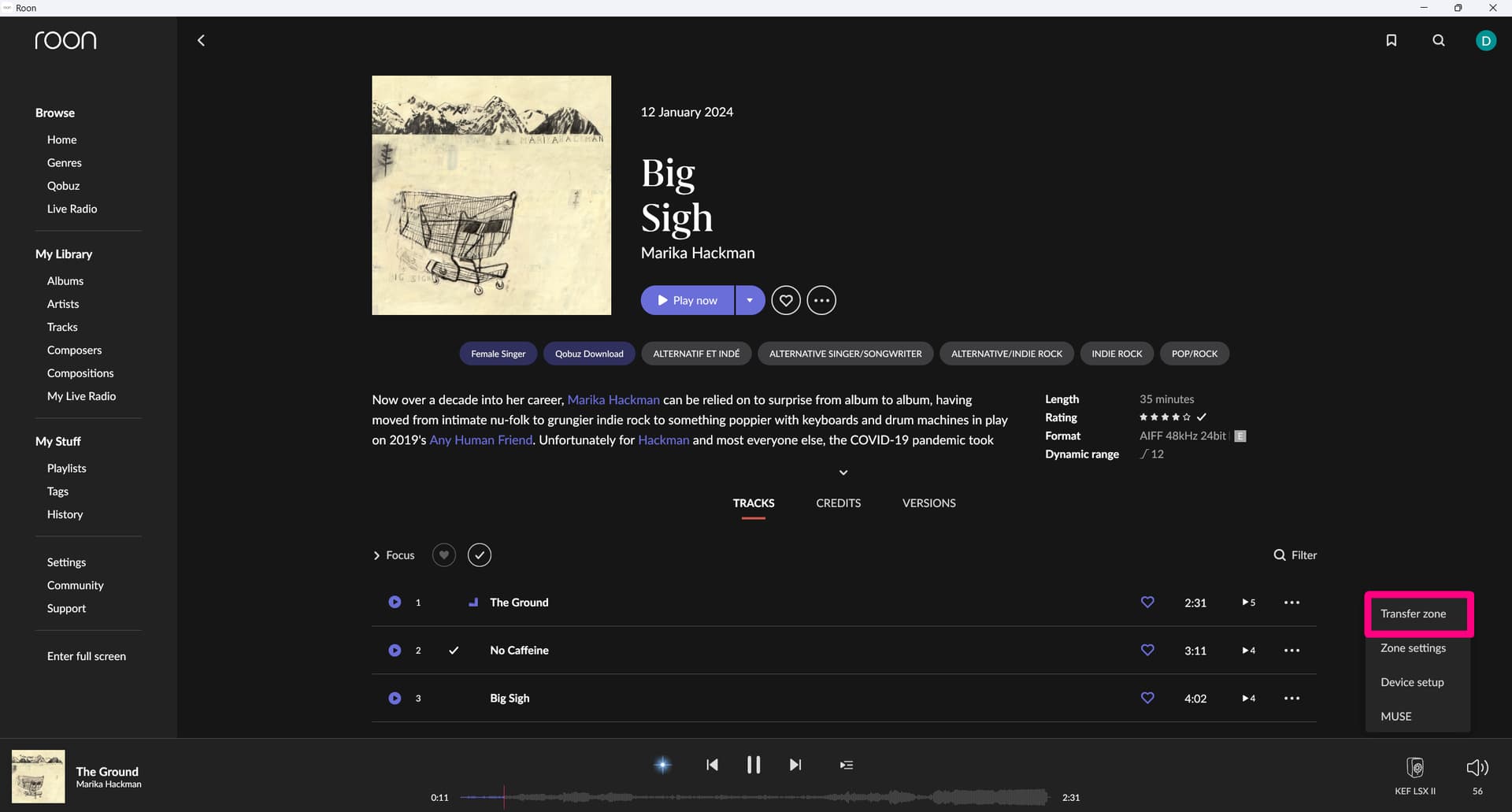Skip to next track
The width and height of the screenshot is (1512, 812).
click(795, 765)
